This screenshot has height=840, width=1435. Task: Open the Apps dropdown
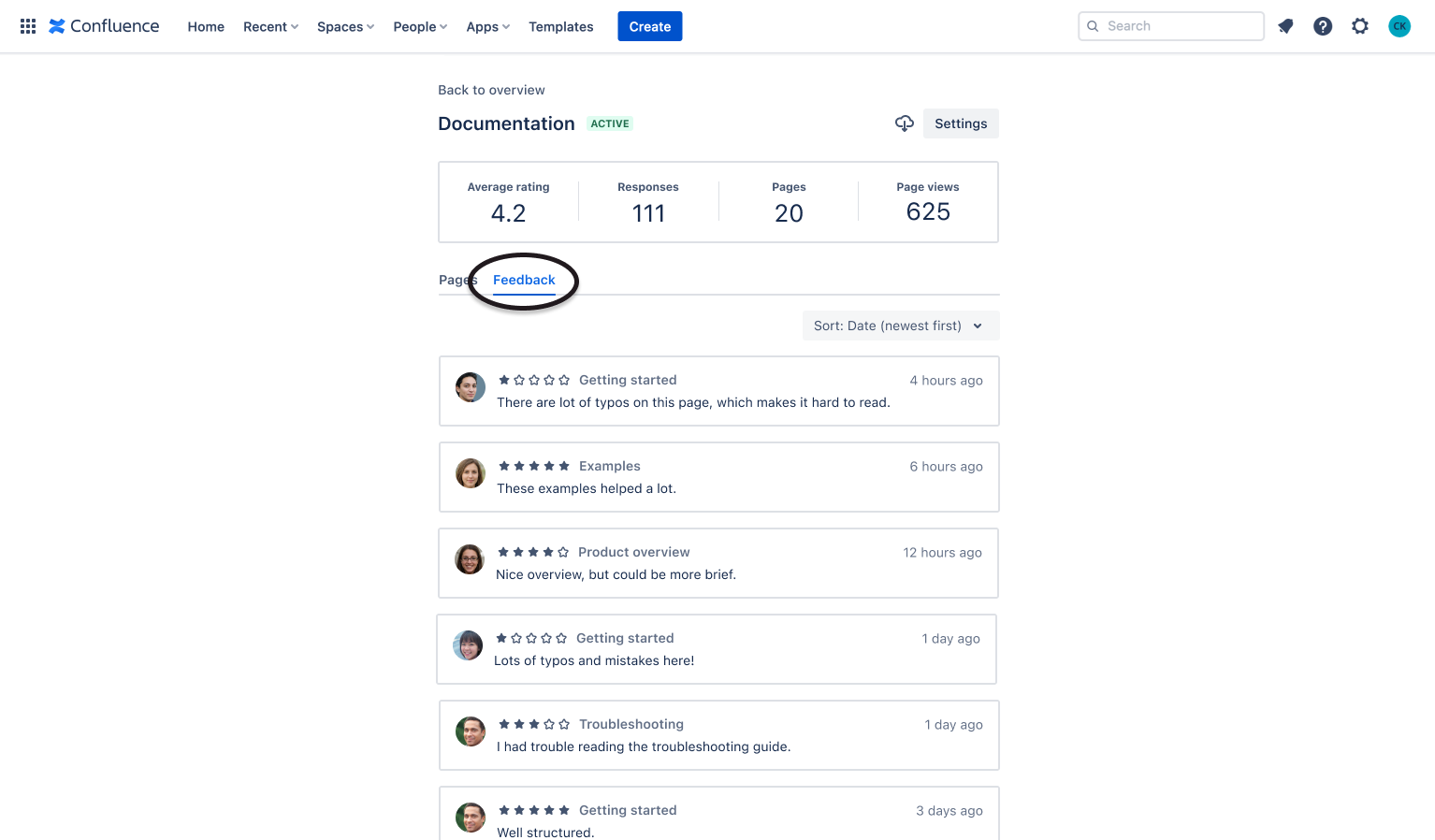(486, 26)
